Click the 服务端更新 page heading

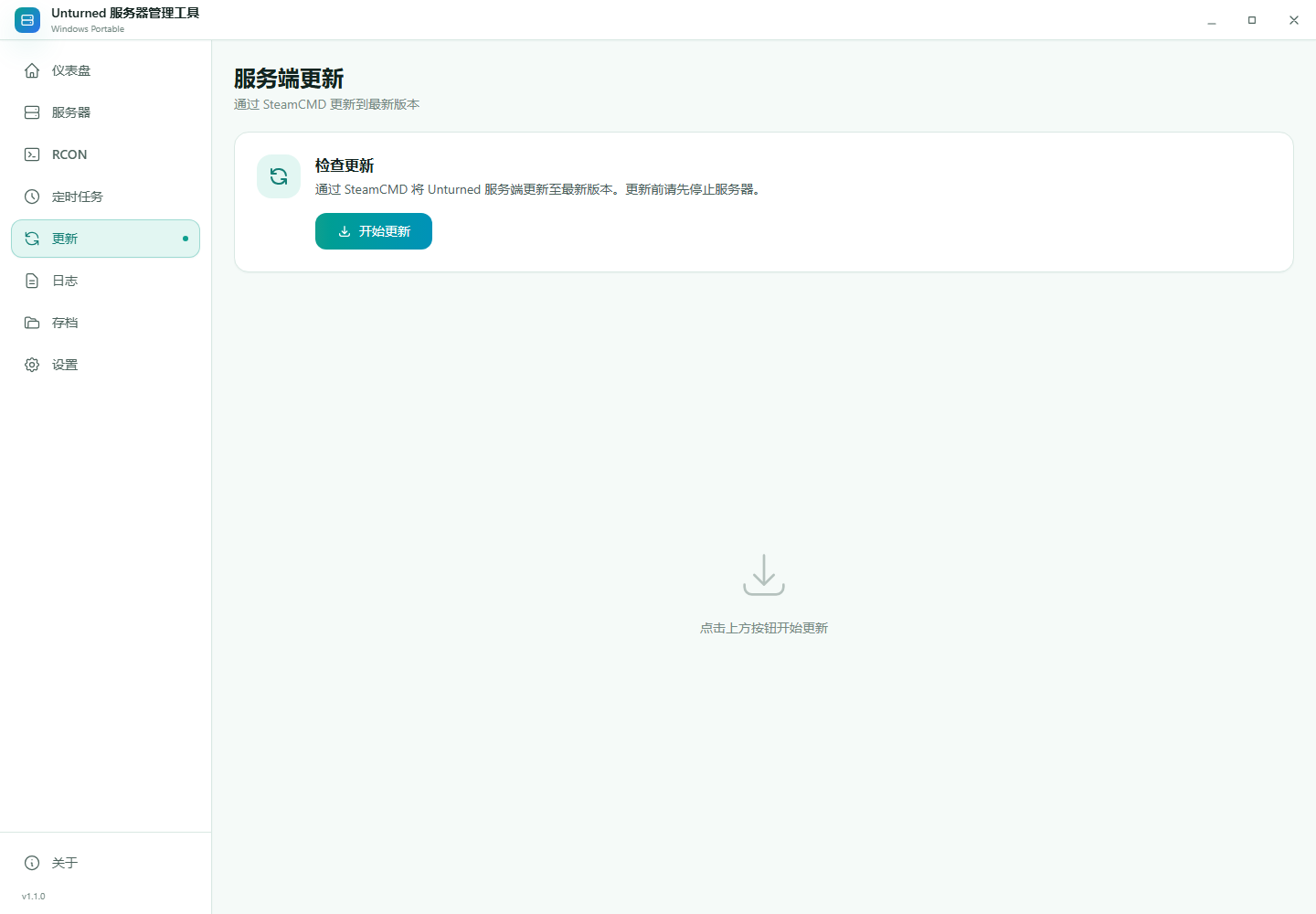tap(289, 79)
